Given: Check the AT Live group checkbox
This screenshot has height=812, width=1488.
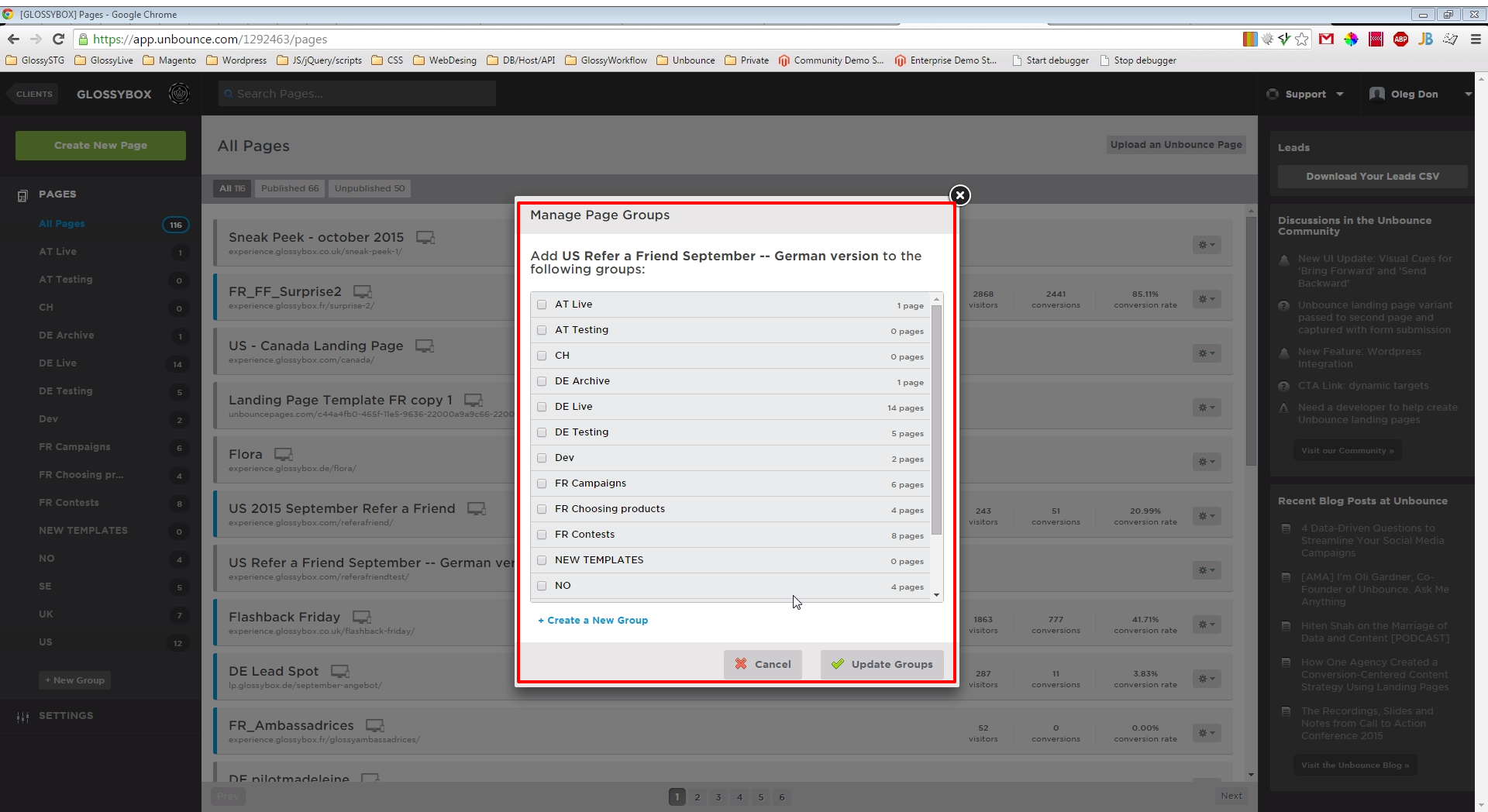Looking at the screenshot, I should coord(542,304).
